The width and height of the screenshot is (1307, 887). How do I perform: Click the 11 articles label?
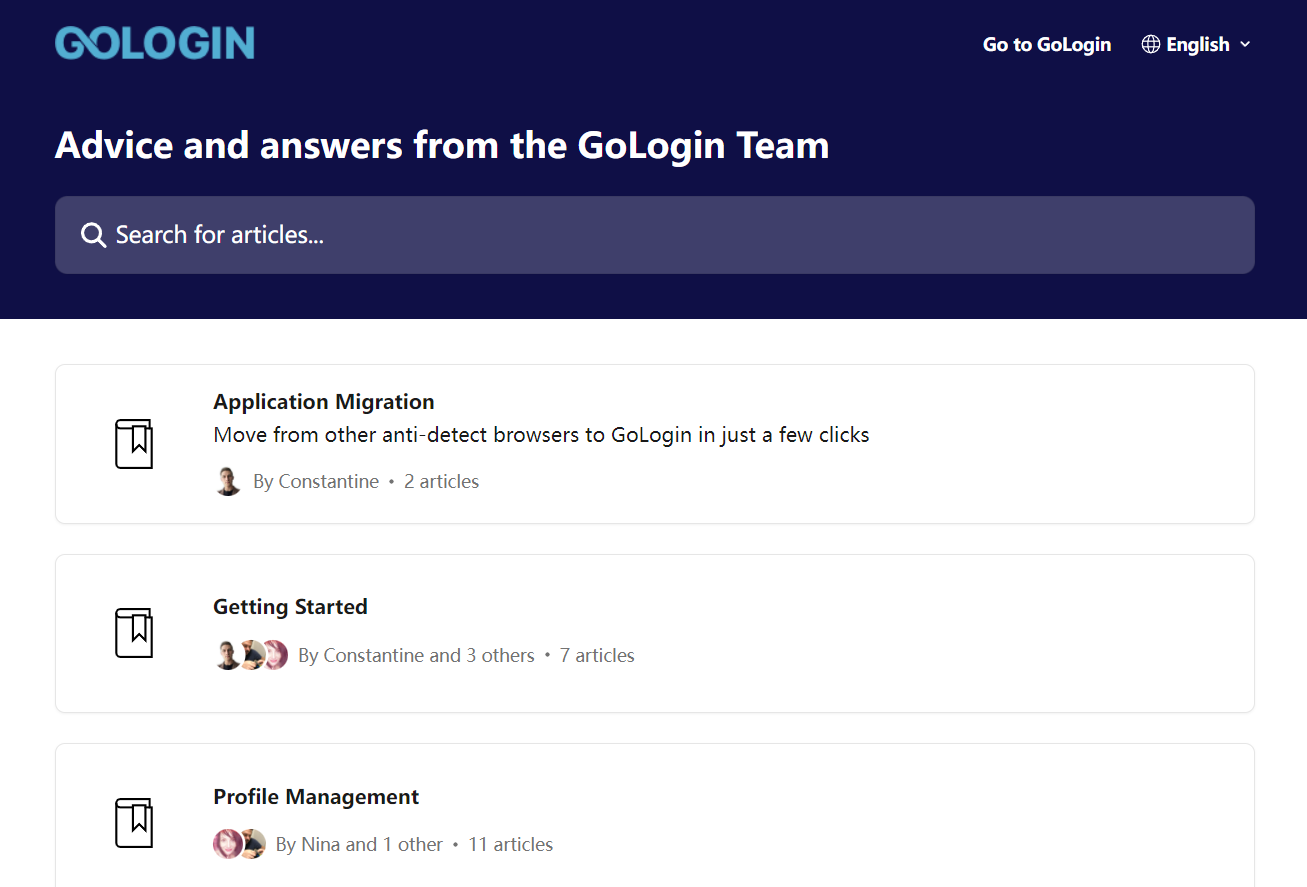[510, 844]
